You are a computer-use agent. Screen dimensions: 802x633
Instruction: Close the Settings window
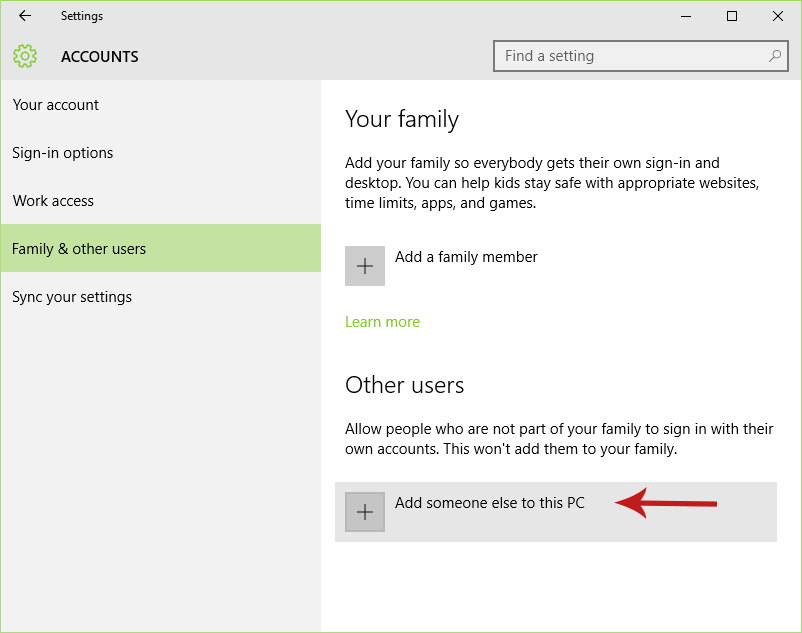778,16
